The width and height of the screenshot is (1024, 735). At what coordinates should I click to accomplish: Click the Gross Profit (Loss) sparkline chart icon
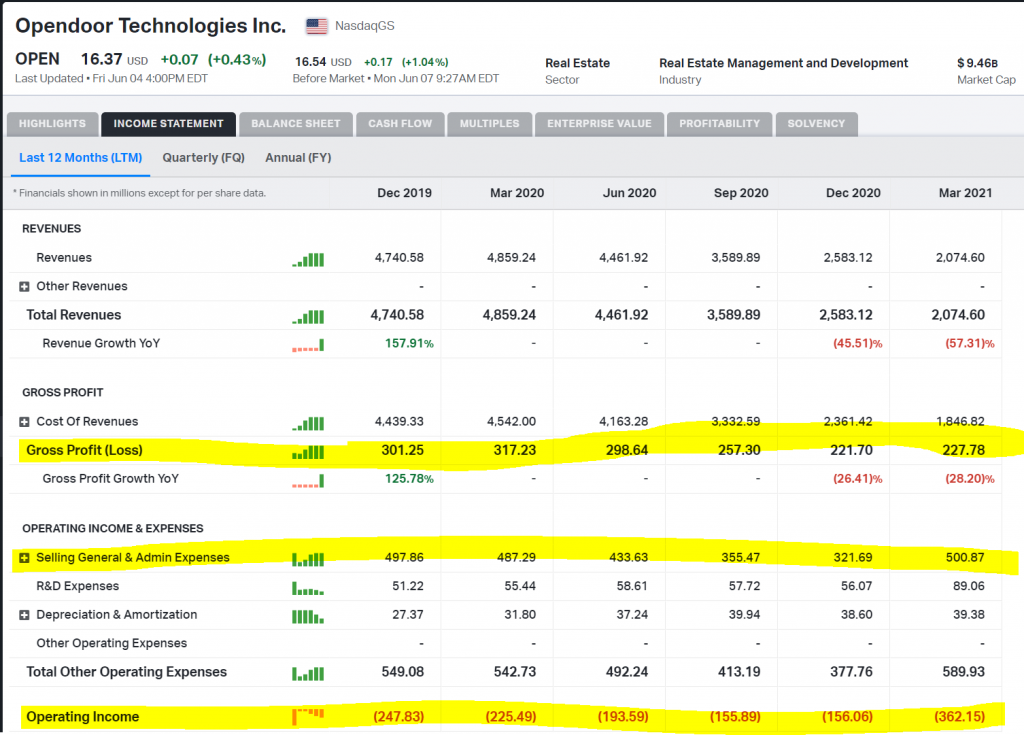[308, 452]
